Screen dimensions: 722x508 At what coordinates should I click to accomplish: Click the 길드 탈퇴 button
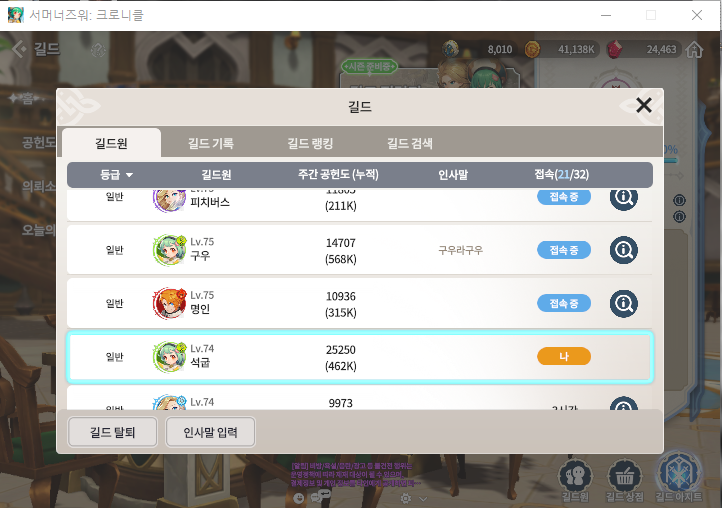112,432
